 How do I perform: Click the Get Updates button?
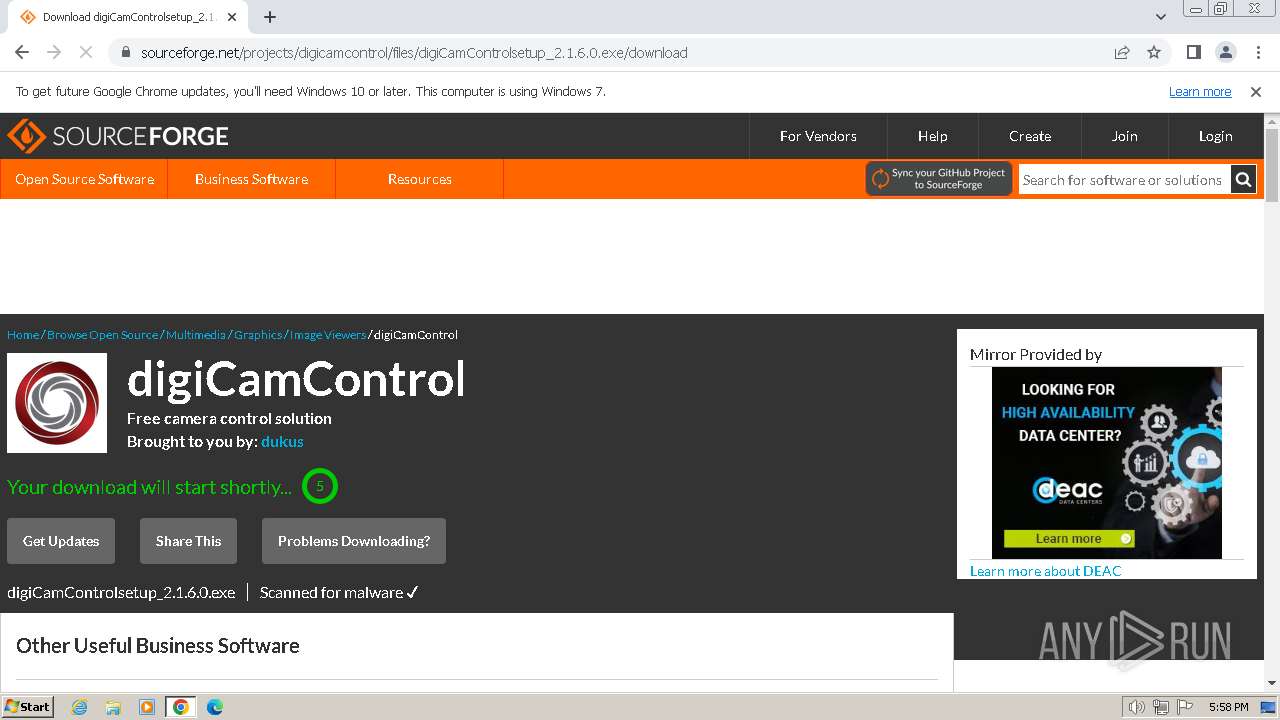[x=61, y=541]
